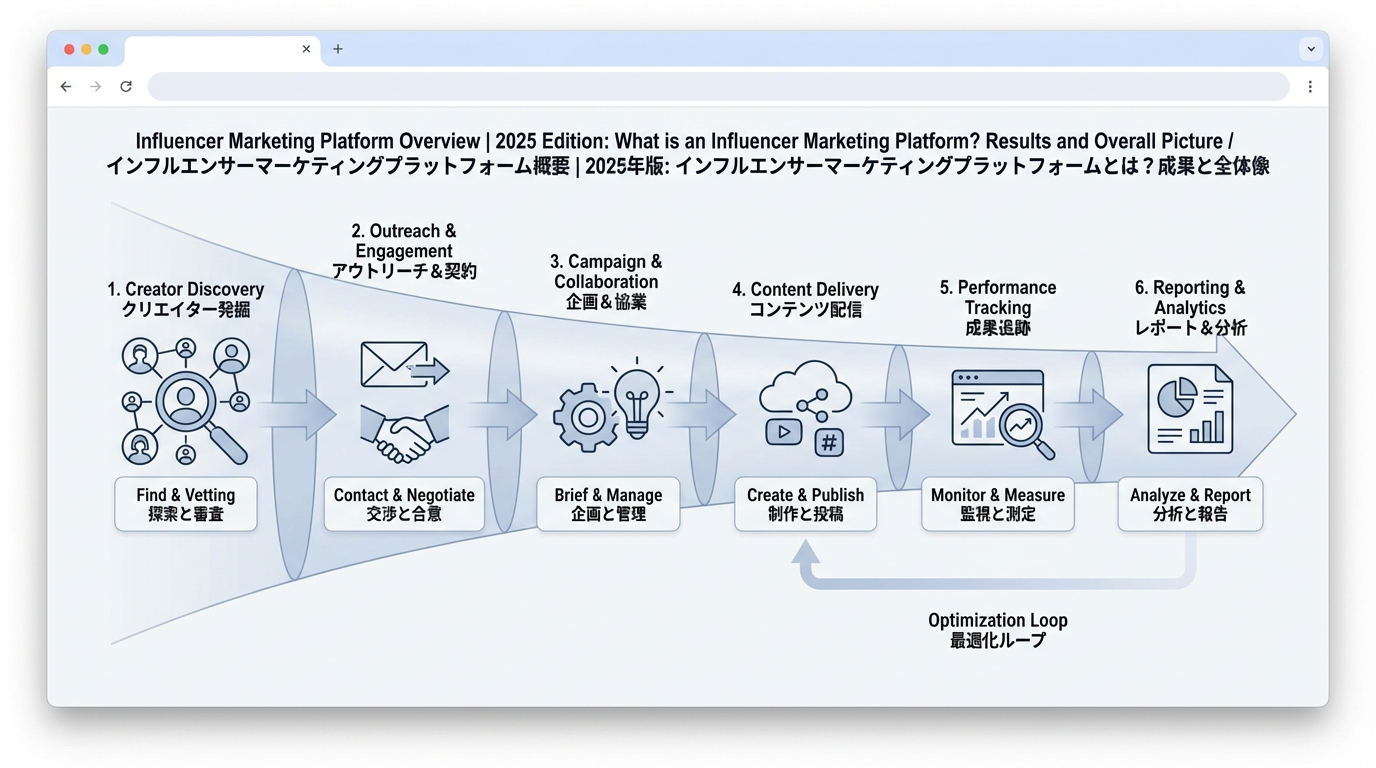Select the Brief & Manage box
The height and width of the screenshot is (768, 1376).
(x=608, y=504)
